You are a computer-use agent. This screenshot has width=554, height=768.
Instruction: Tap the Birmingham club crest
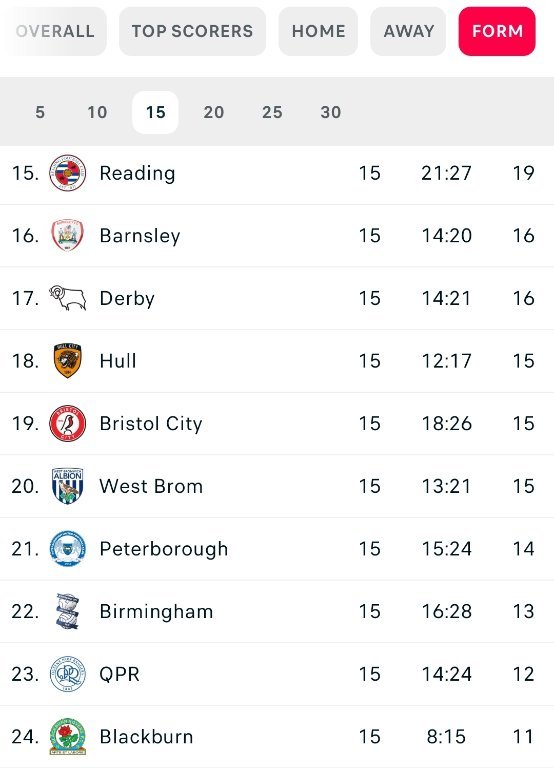point(68,611)
